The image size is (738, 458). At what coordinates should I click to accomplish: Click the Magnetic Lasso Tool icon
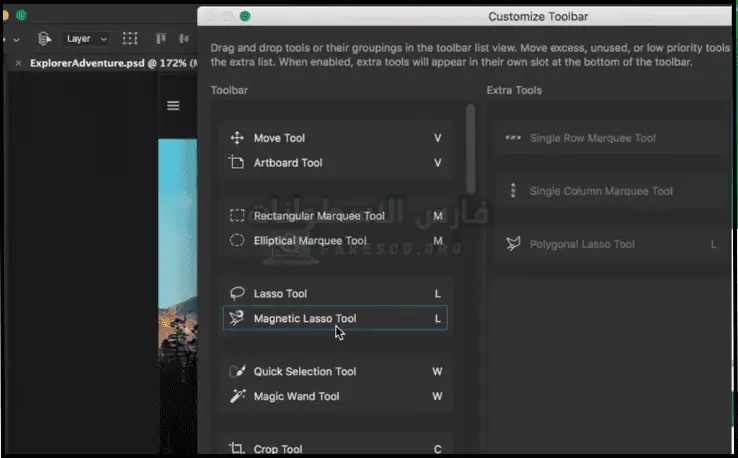click(x=237, y=319)
